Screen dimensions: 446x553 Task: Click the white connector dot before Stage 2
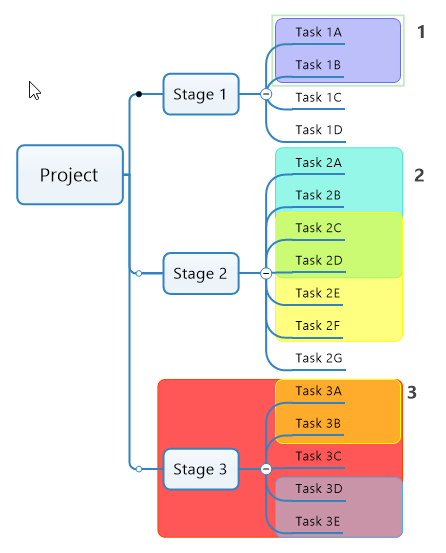[139, 273]
